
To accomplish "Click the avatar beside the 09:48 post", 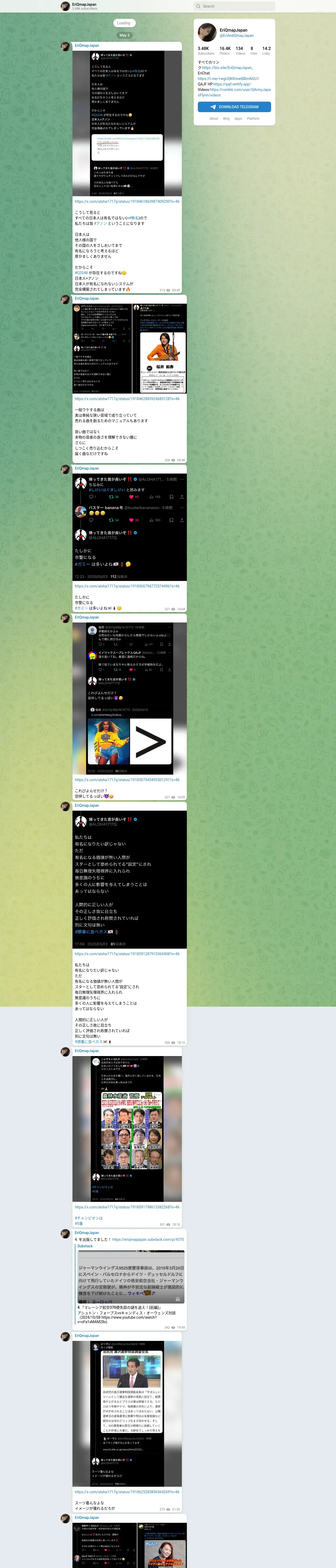I will coord(65,299).
